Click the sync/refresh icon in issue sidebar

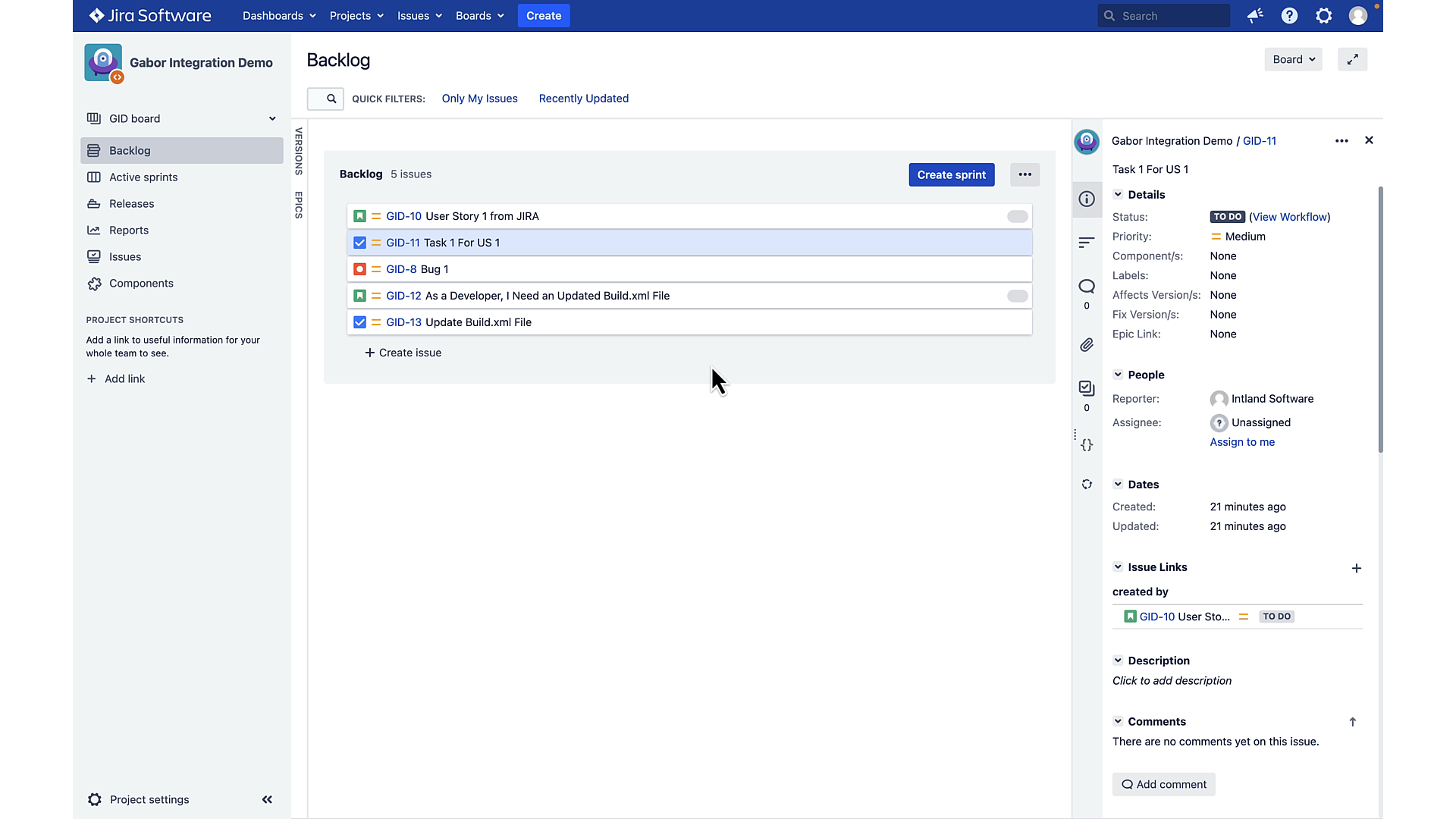[1086, 484]
